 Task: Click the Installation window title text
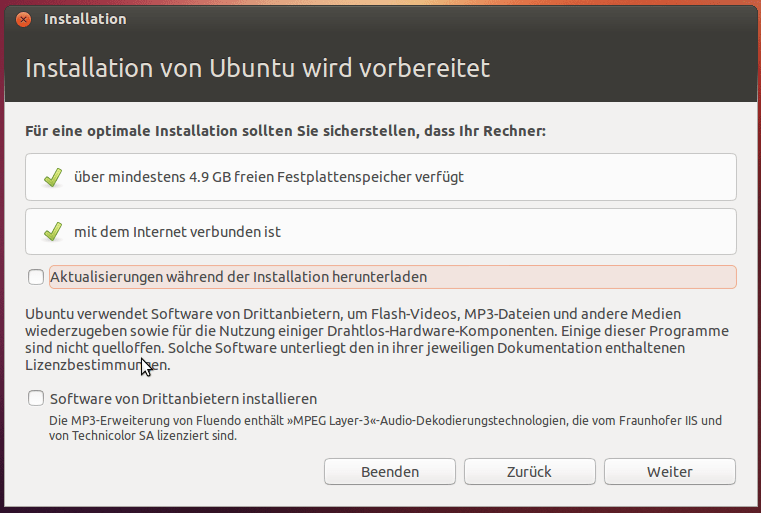tap(85, 19)
